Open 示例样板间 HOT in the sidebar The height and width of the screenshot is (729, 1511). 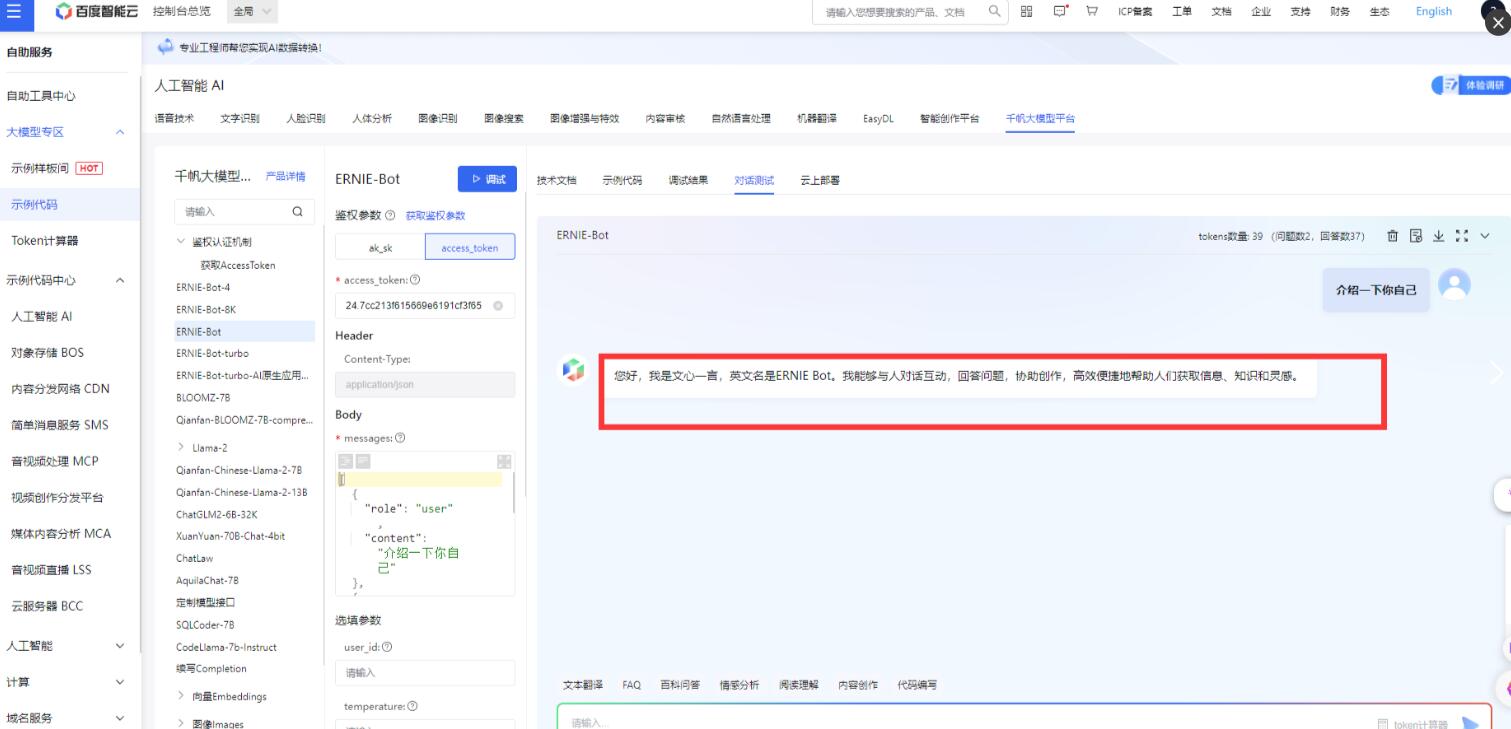[57, 168]
